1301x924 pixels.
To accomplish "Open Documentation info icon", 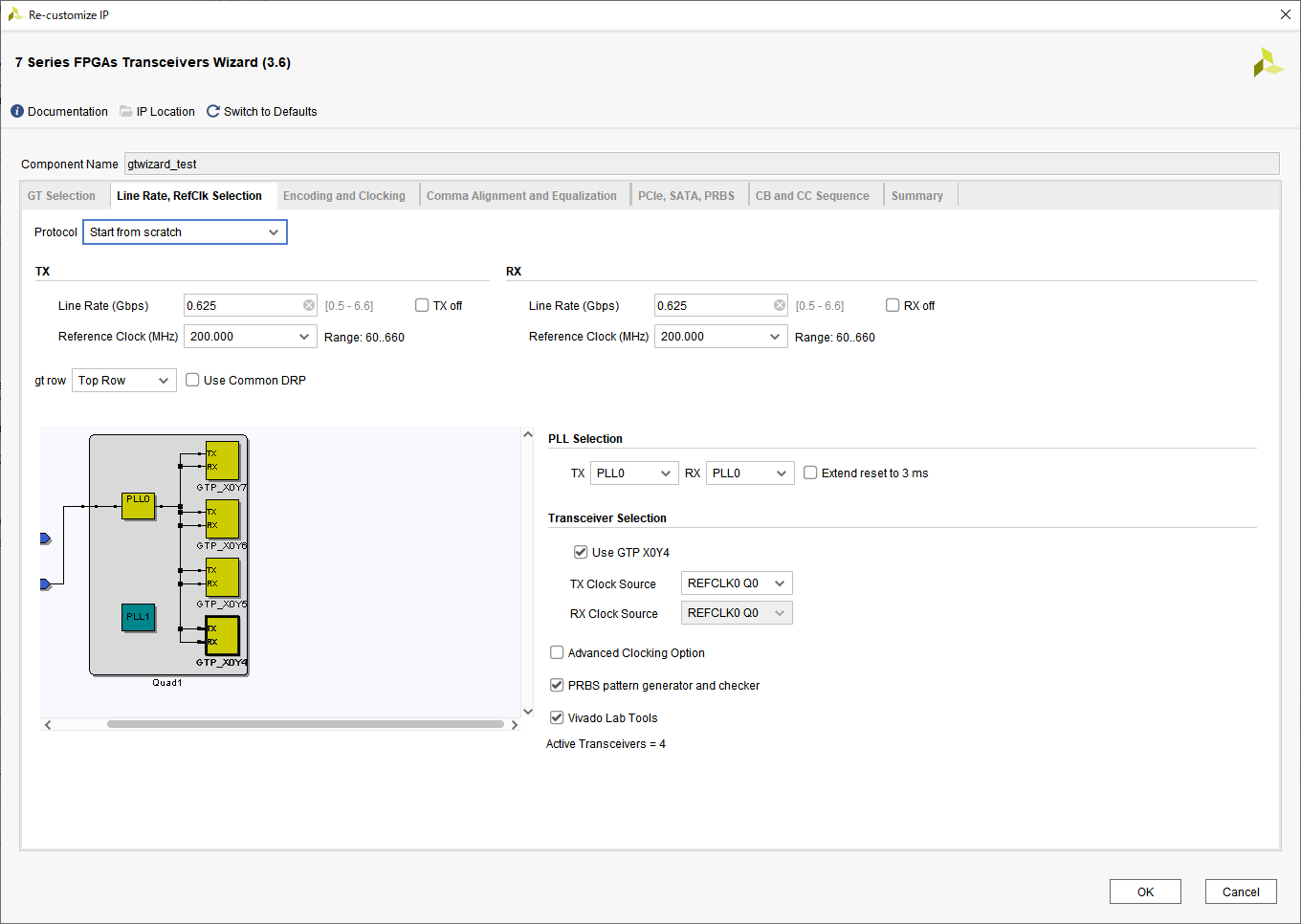I will pos(17,112).
